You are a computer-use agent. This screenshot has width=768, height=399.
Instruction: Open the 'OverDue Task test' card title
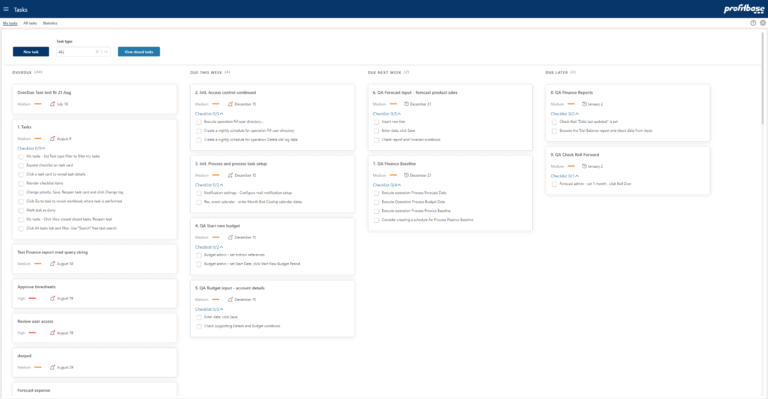point(44,93)
